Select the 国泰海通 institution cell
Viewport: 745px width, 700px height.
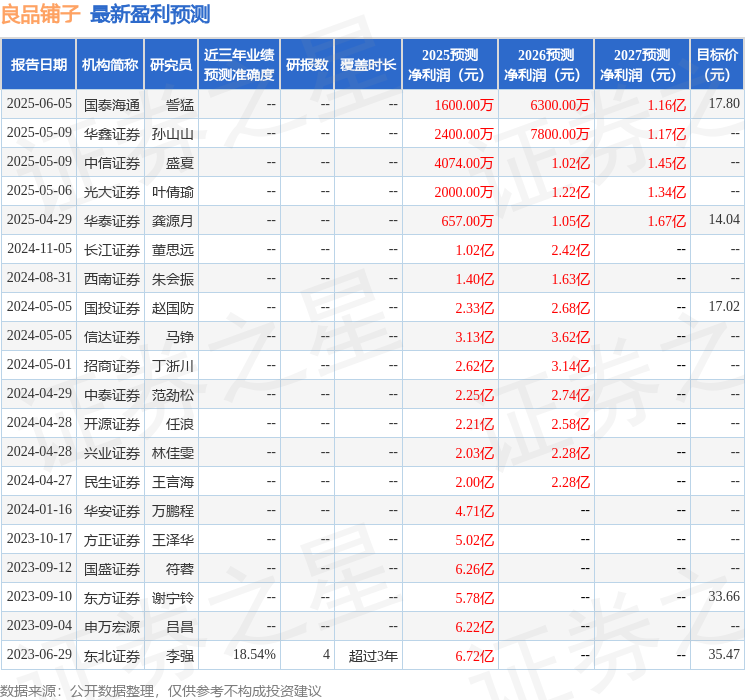click(x=112, y=104)
